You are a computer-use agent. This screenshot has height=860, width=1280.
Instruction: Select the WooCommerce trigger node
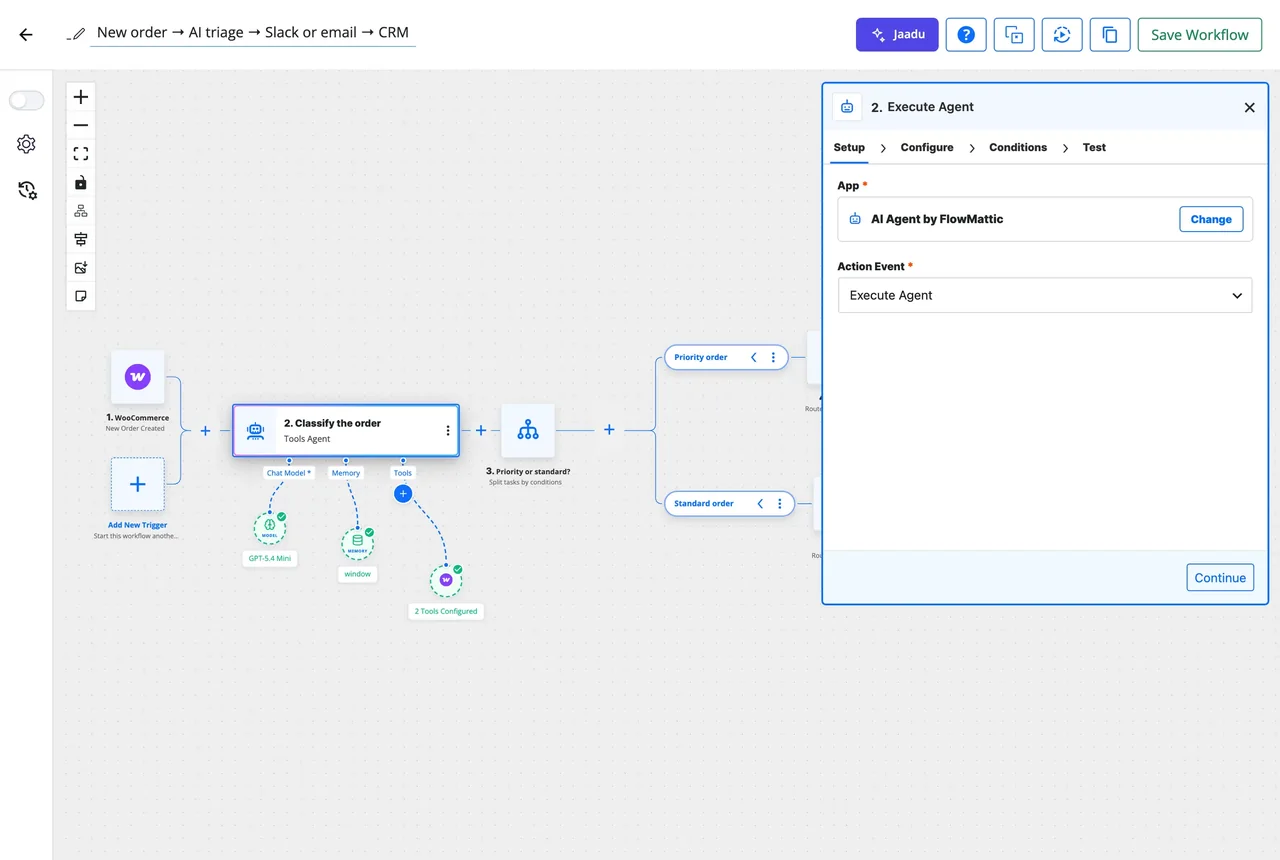click(137, 377)
